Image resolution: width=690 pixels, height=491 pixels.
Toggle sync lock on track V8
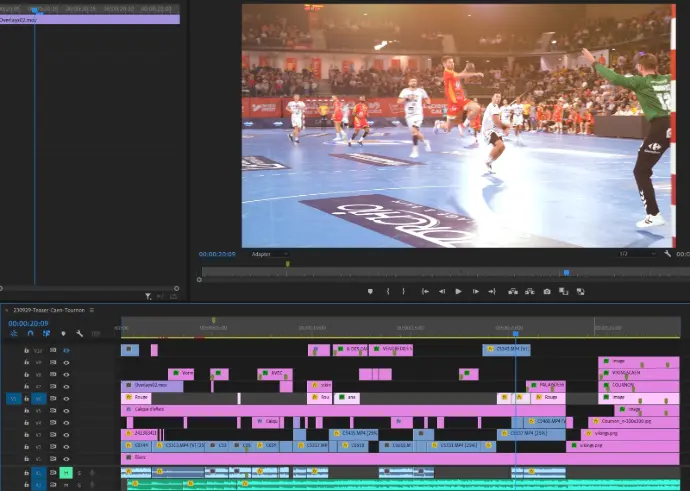53,374
